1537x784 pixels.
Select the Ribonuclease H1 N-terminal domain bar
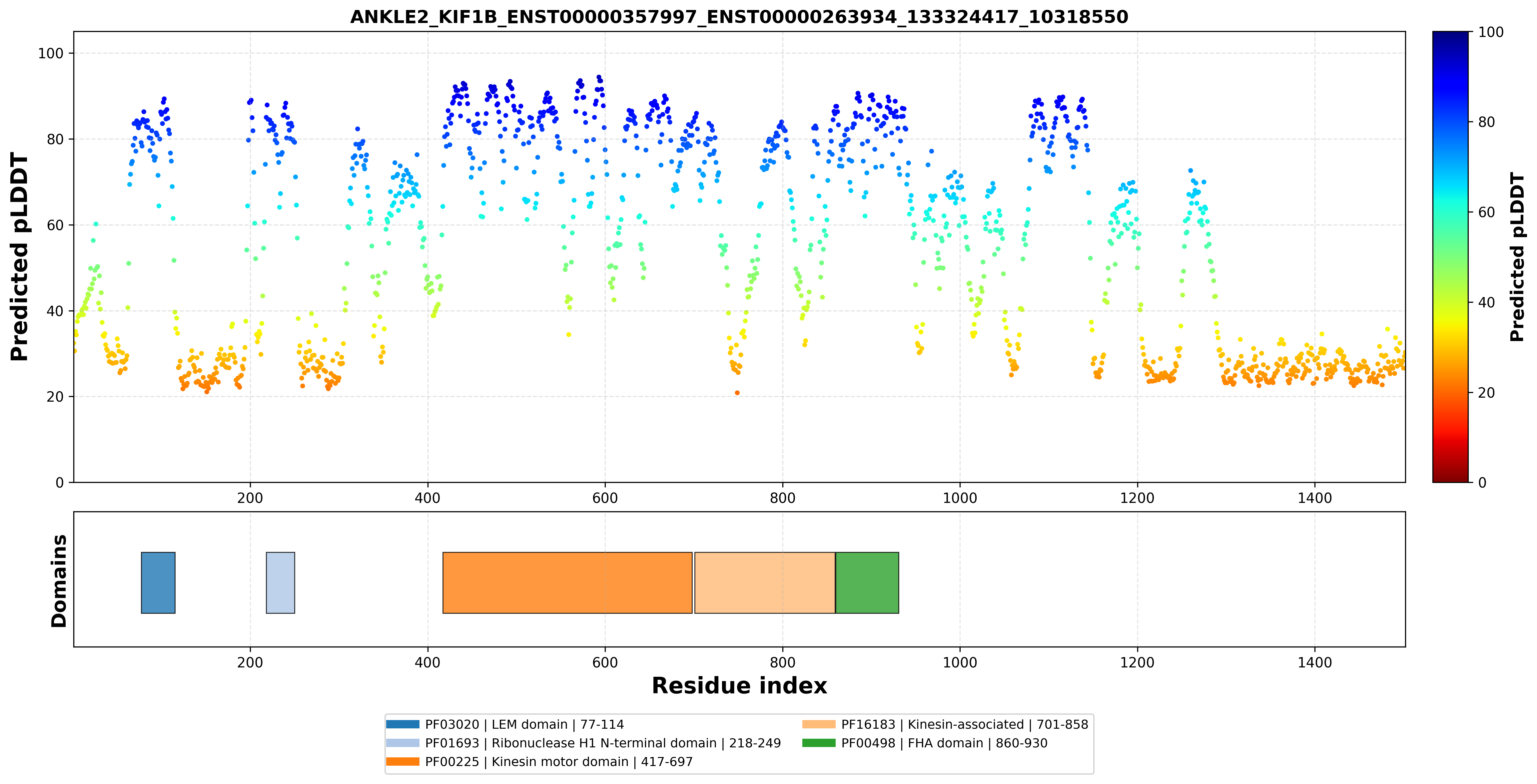click(281, 583)
